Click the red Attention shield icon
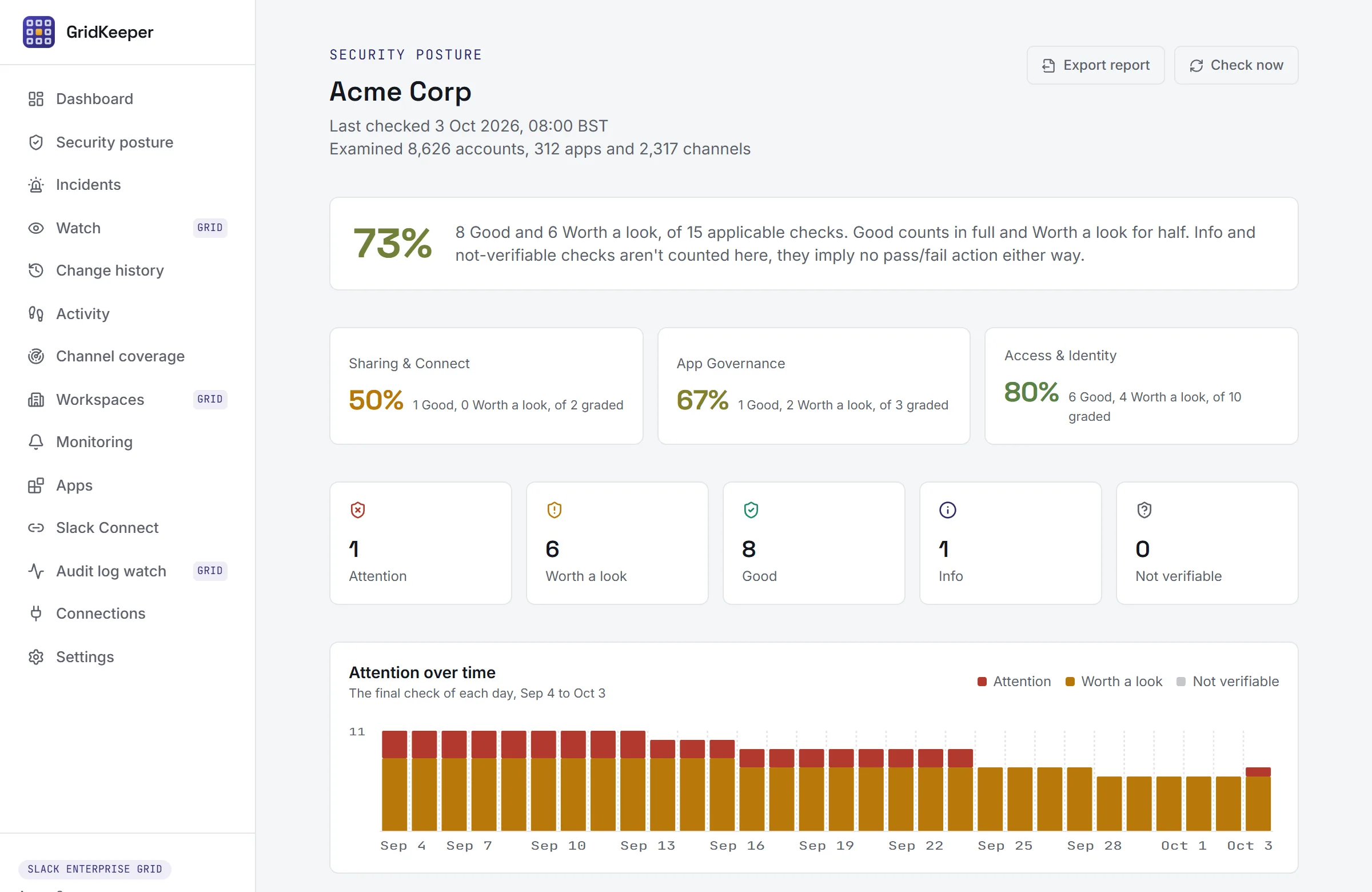This screenshot has height=892, width=1372. tap(358, 510)
